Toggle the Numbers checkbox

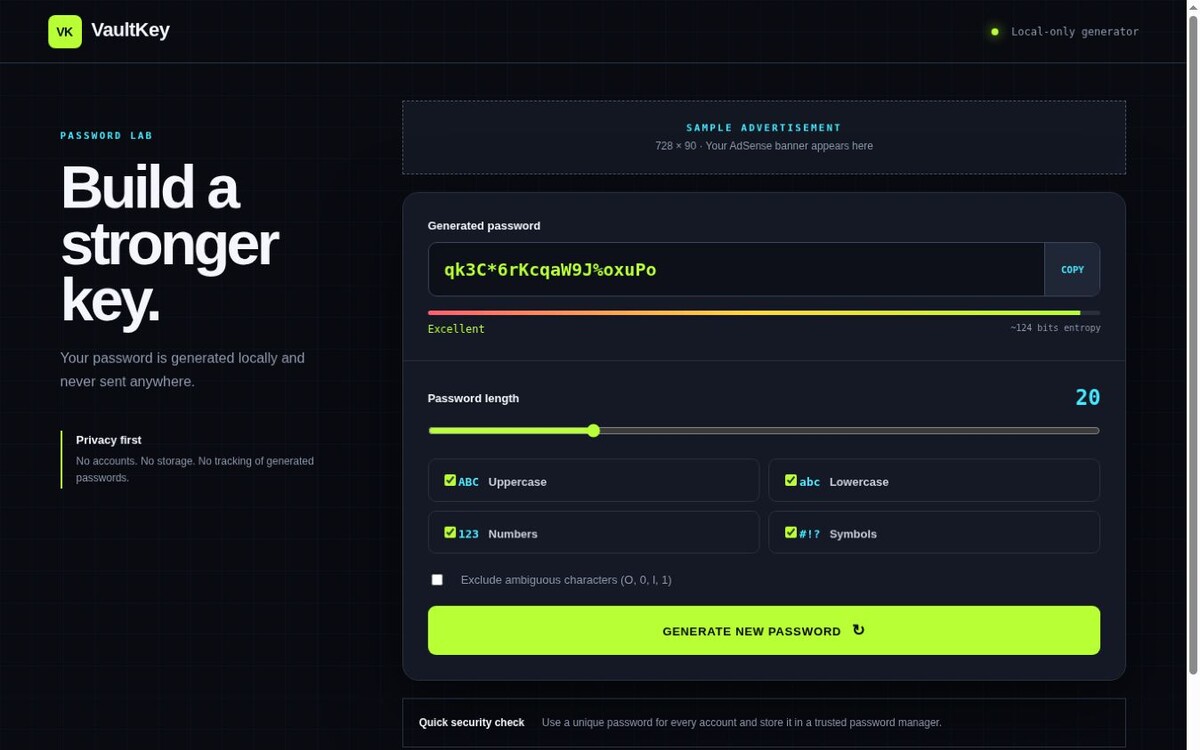coord(450,533)
